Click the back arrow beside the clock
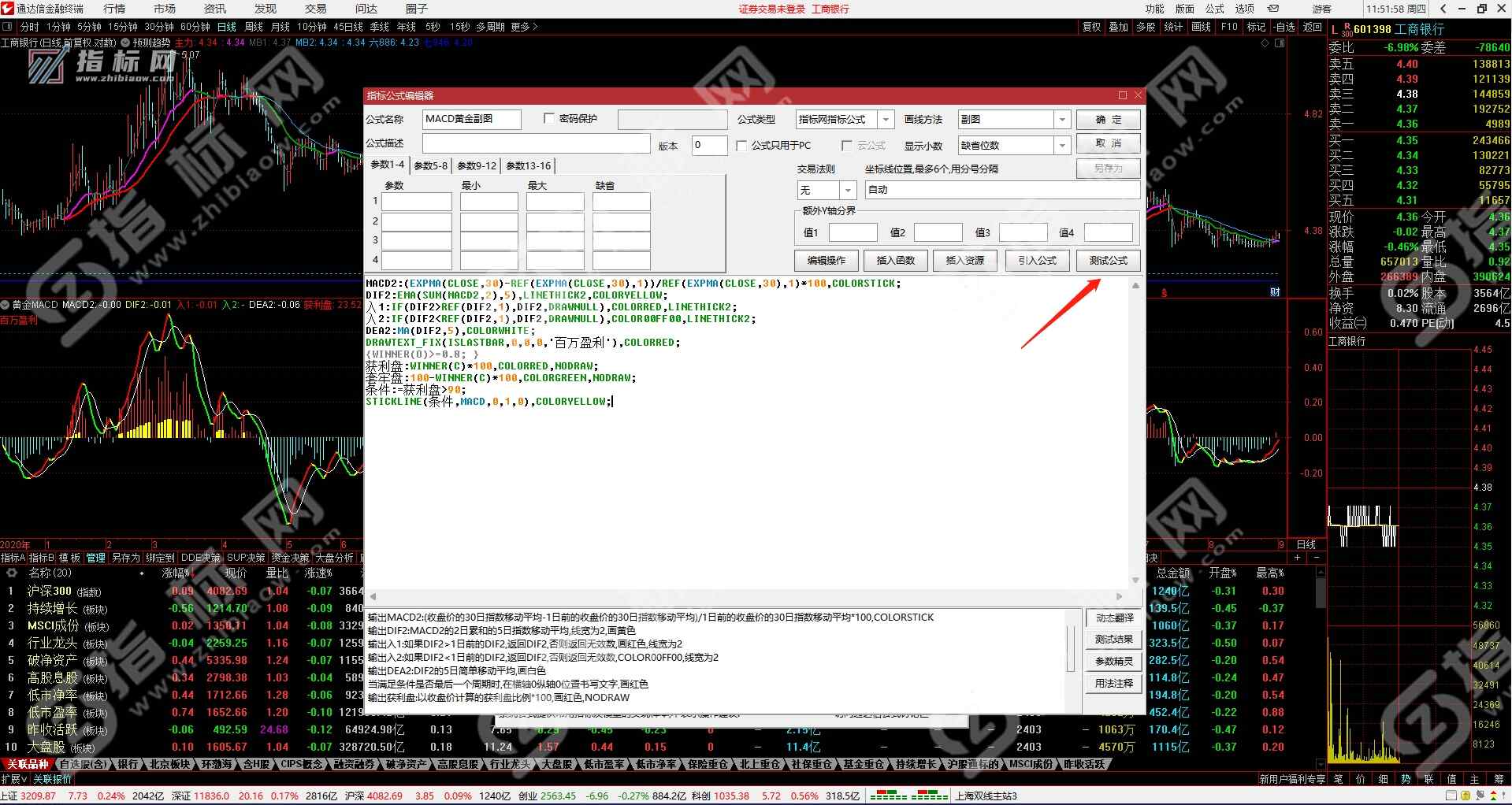This screenshot has width=1512, height=805. click(1443, 9)
